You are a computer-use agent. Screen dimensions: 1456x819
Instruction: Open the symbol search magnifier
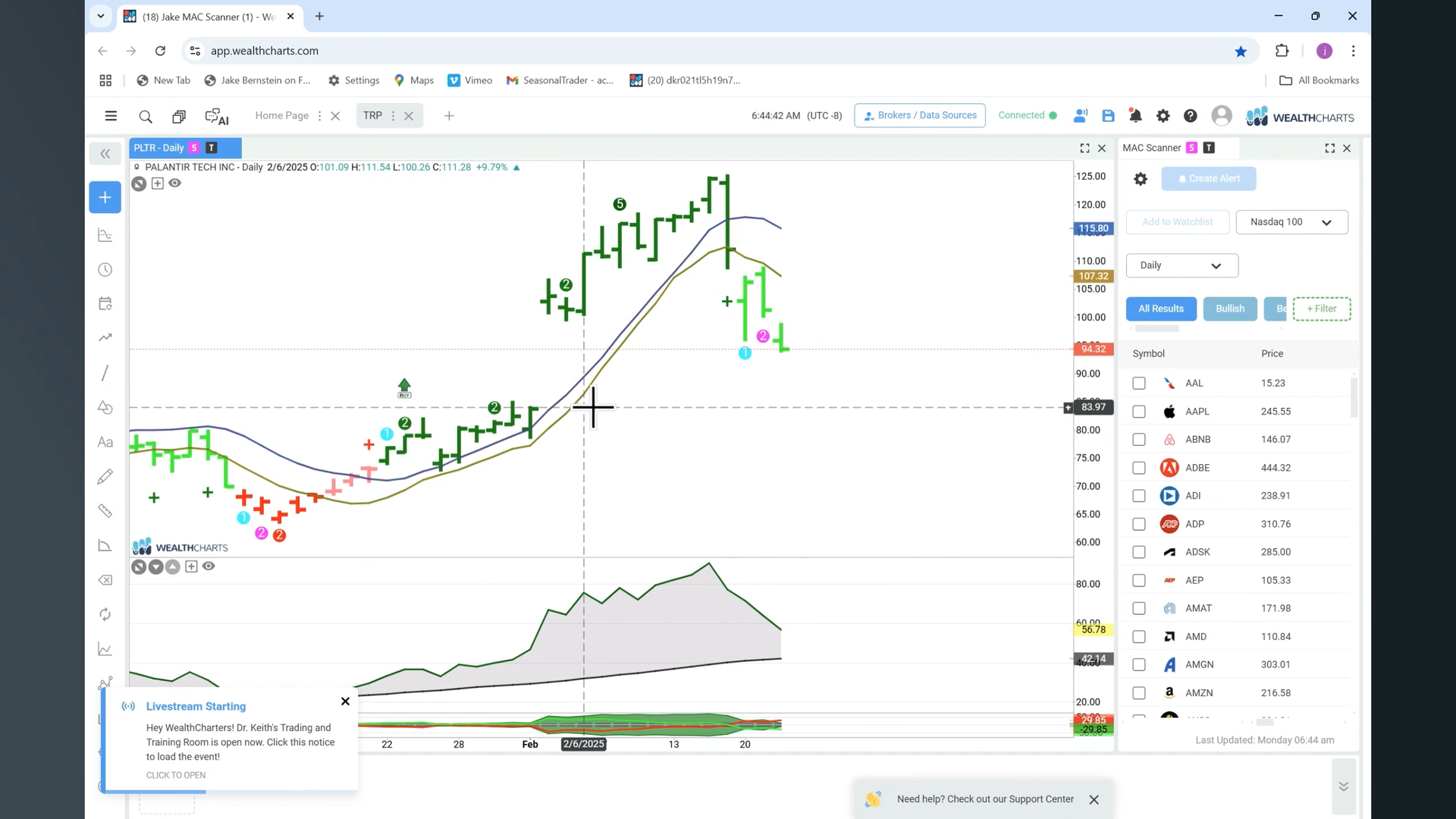point(146,116)
